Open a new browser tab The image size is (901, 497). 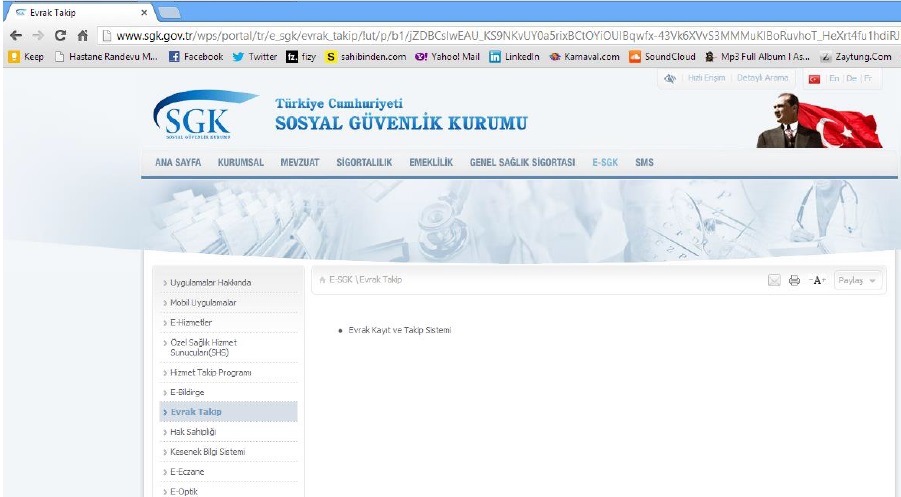point(169,12)
